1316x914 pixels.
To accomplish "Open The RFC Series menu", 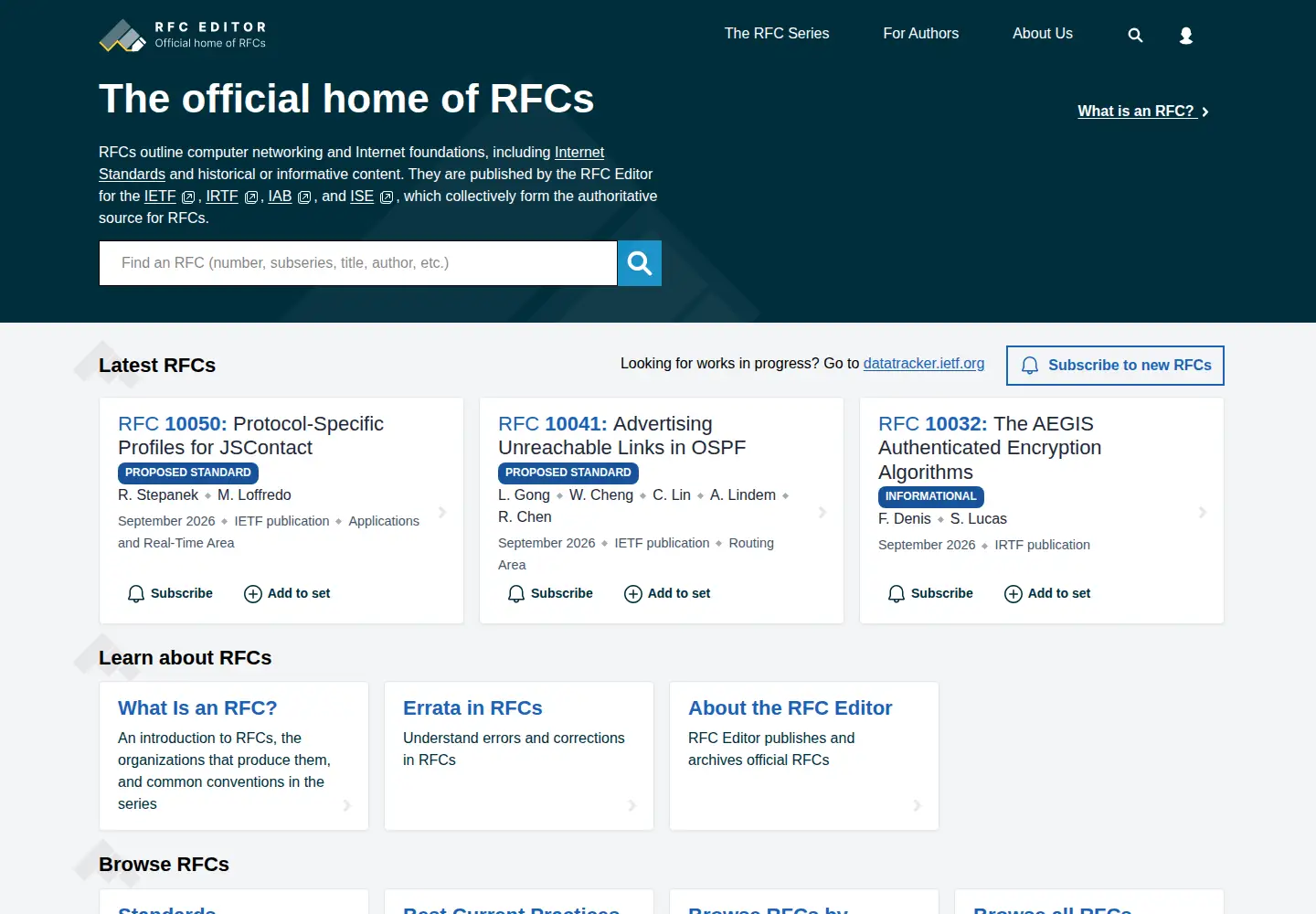I will 777,34.
